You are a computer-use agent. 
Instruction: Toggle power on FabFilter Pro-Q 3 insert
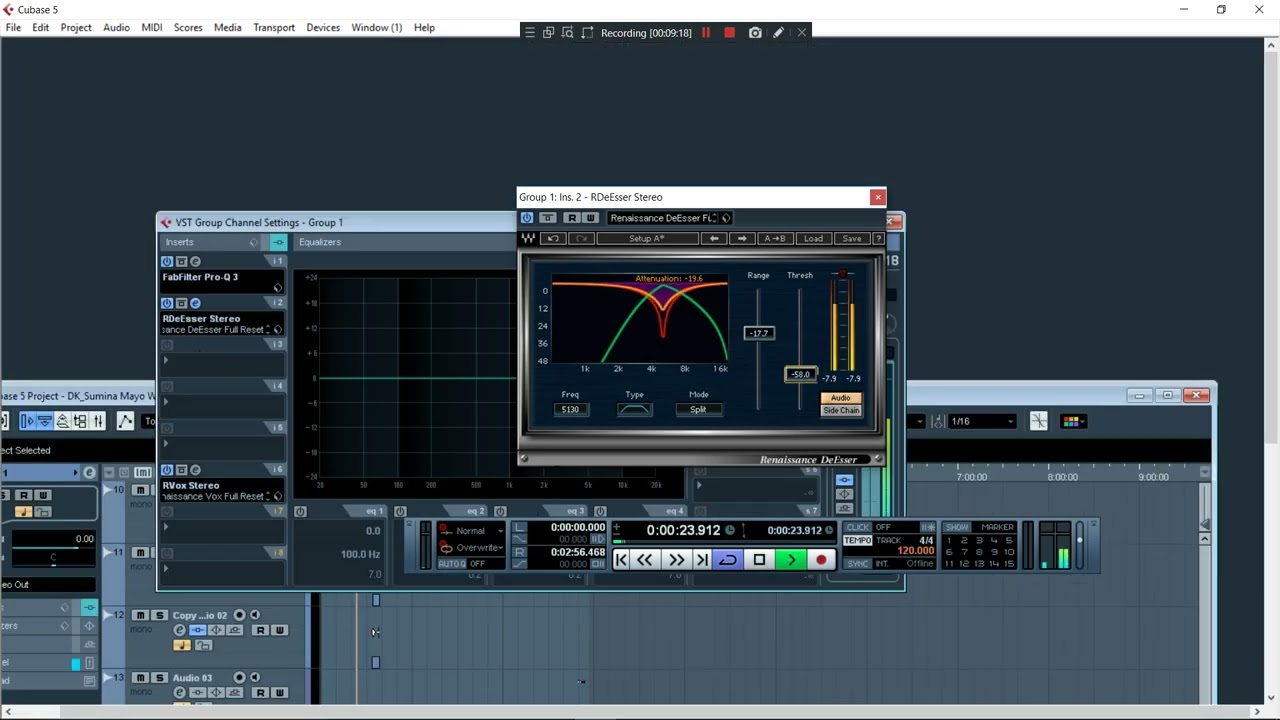(x=167, y=262)
